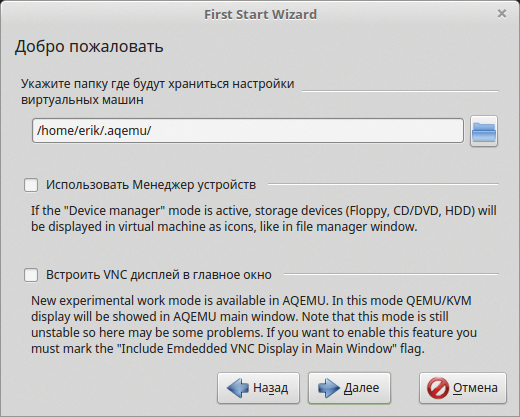Enable the Использовать Менеджер устройств checkbox
The width and height of the screenshot is (520, 417).
click(x=31, y=185)
